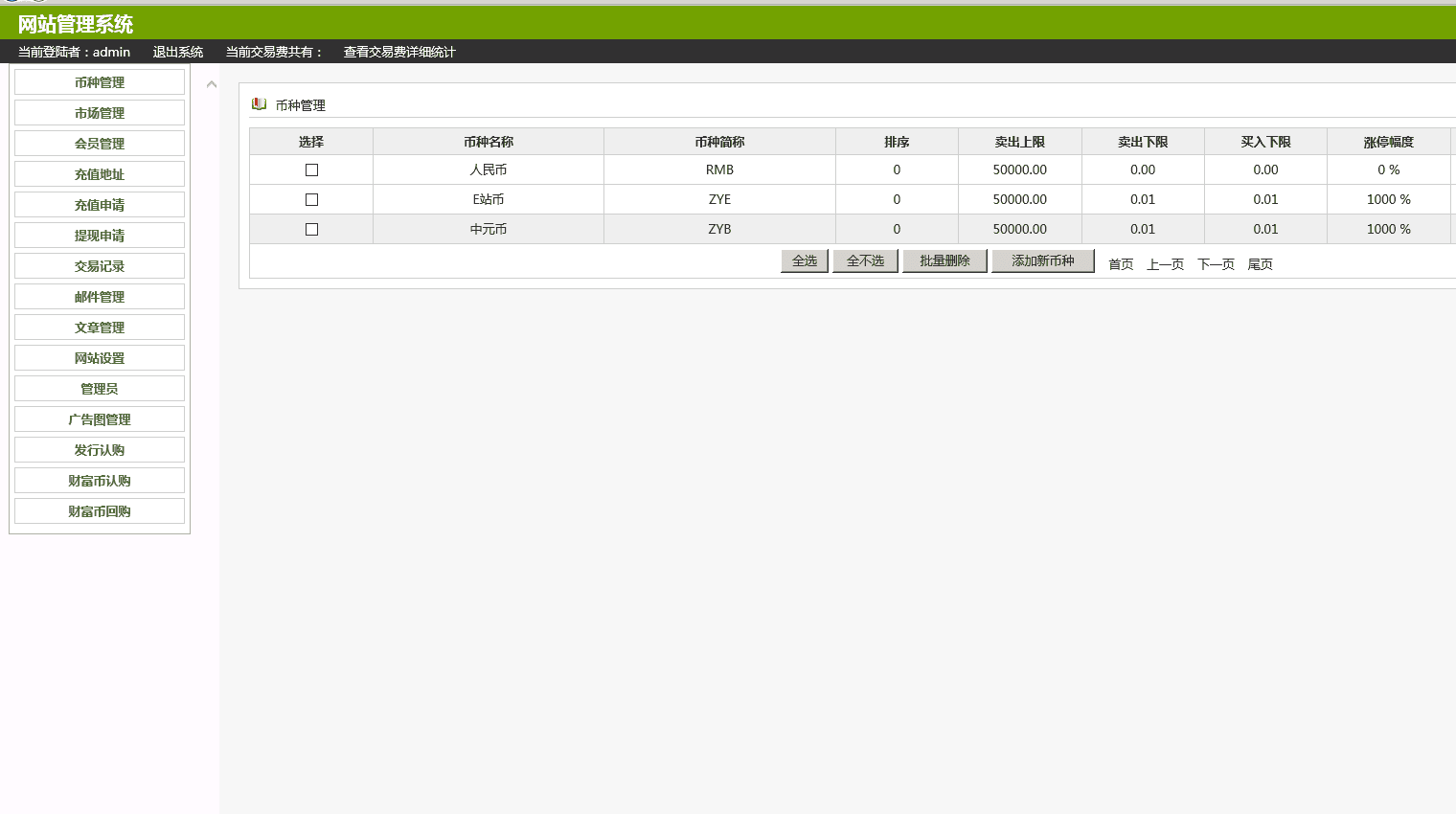1456x814 pixels.
Task: Check the checkbox for 人民币 row
Action: (x=311, y=170)
